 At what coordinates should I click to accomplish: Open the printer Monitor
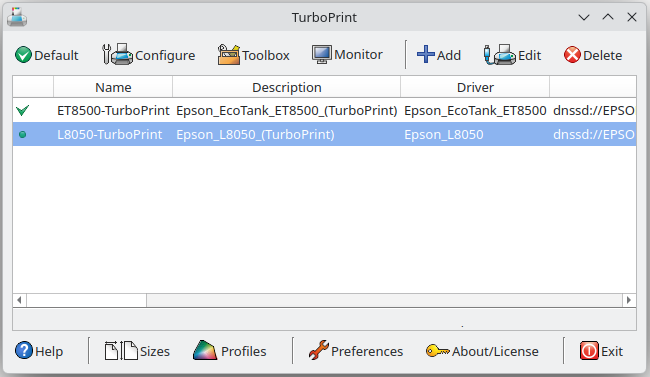[347, 54]
